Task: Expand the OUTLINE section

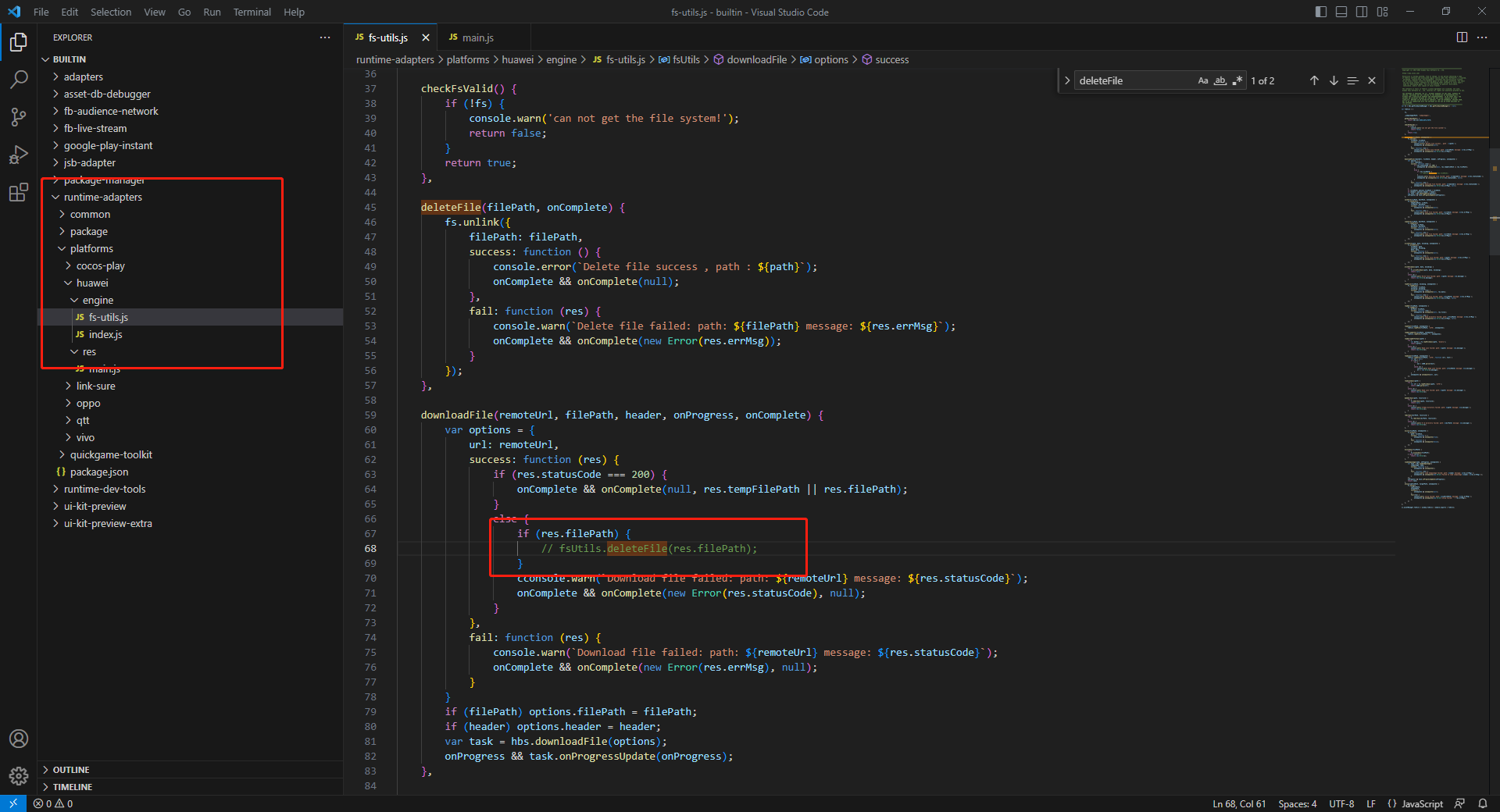Action: point(71,770)
